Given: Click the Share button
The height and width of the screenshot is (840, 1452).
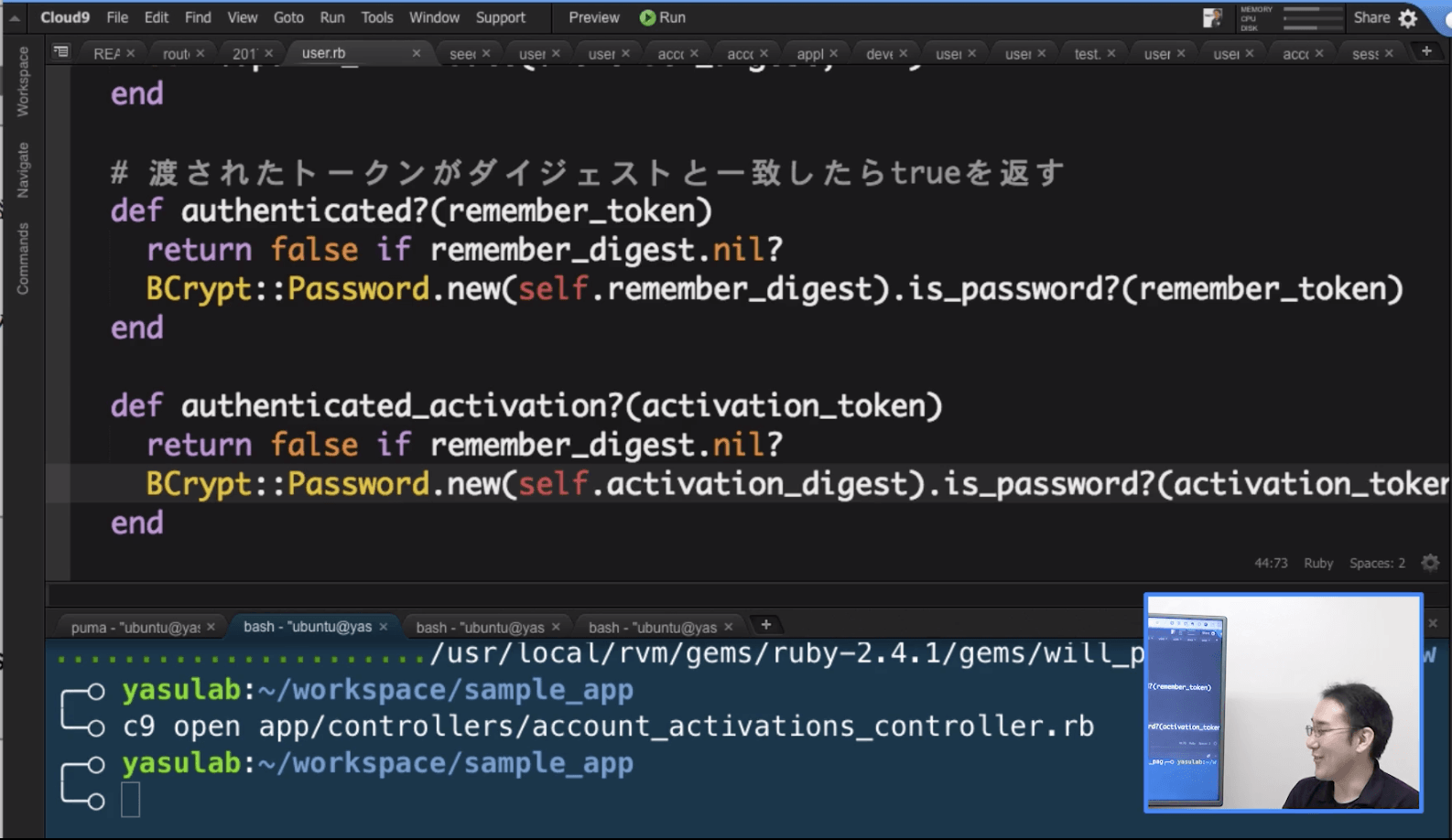Looking at the screenshot, I should click(x=1371, y=17).
